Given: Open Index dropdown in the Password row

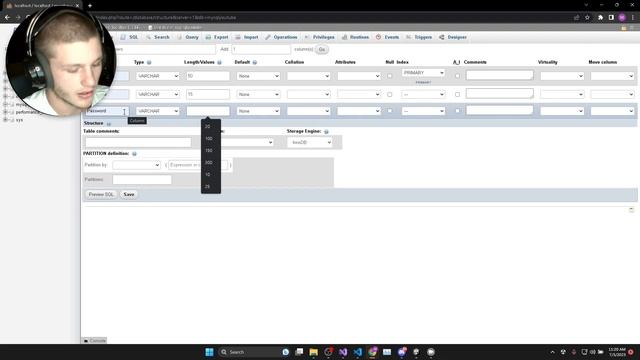Looking at the screenshot, I should point(423,111).
